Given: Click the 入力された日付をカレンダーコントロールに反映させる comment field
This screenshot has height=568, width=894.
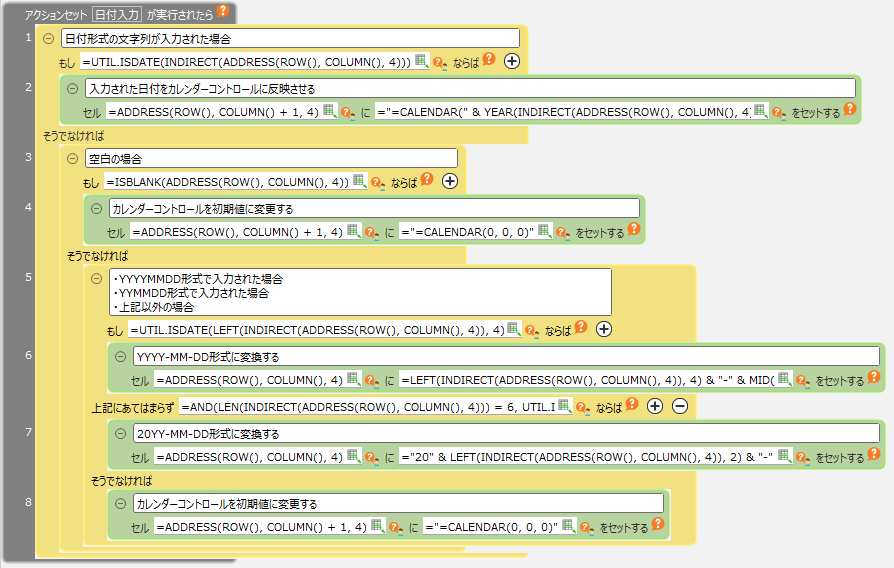Looking at the screenshot, I should tap(470, 88).
